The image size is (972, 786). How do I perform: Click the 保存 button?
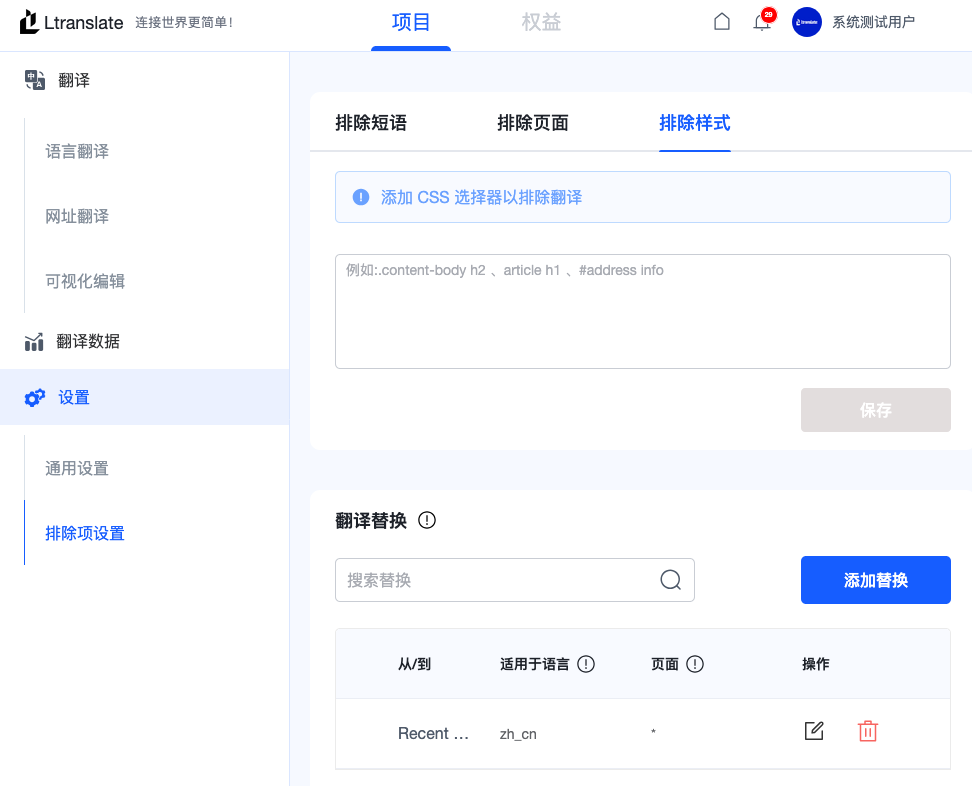pyautogui.click(x=875, y=410)
